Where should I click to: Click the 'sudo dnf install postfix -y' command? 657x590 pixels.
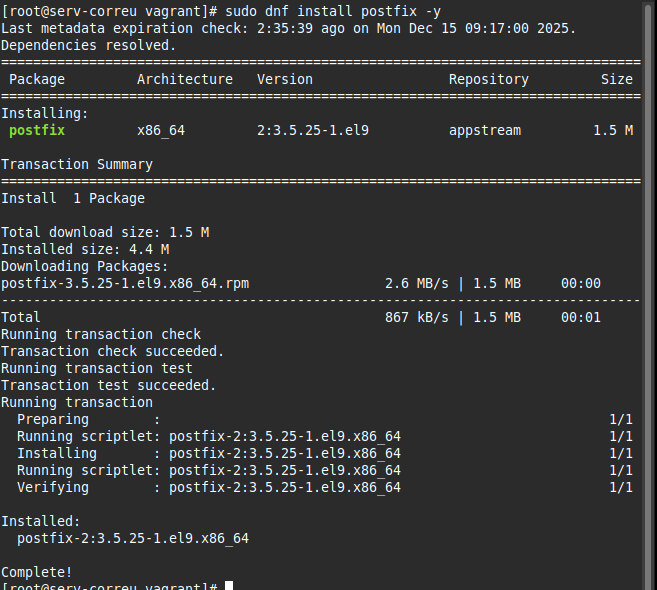[x=341, y=11]
